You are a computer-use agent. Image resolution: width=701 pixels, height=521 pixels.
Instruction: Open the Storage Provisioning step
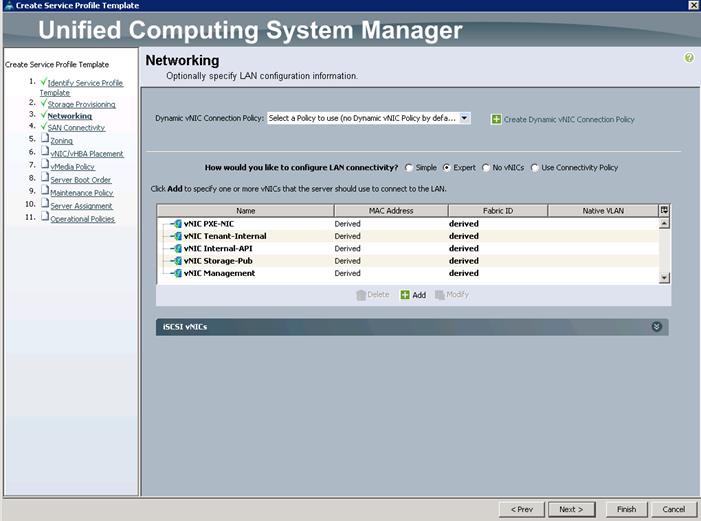tap(81, 104)
